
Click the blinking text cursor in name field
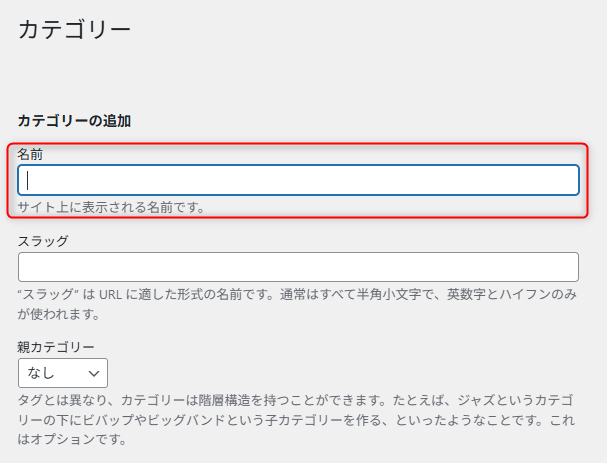click(27, 180)
